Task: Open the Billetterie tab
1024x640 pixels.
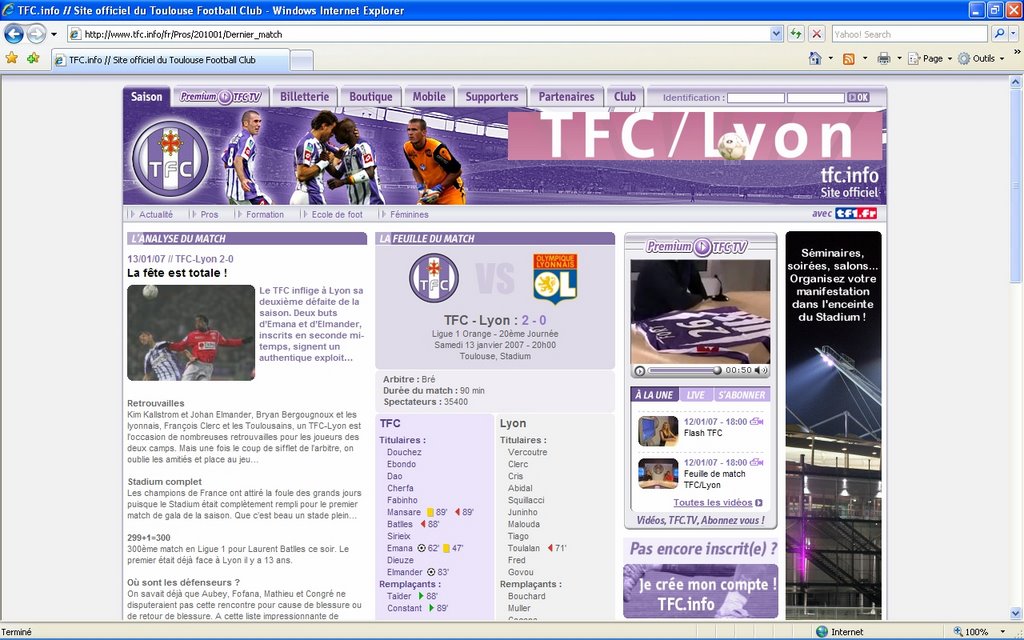Action: (304, 97)
